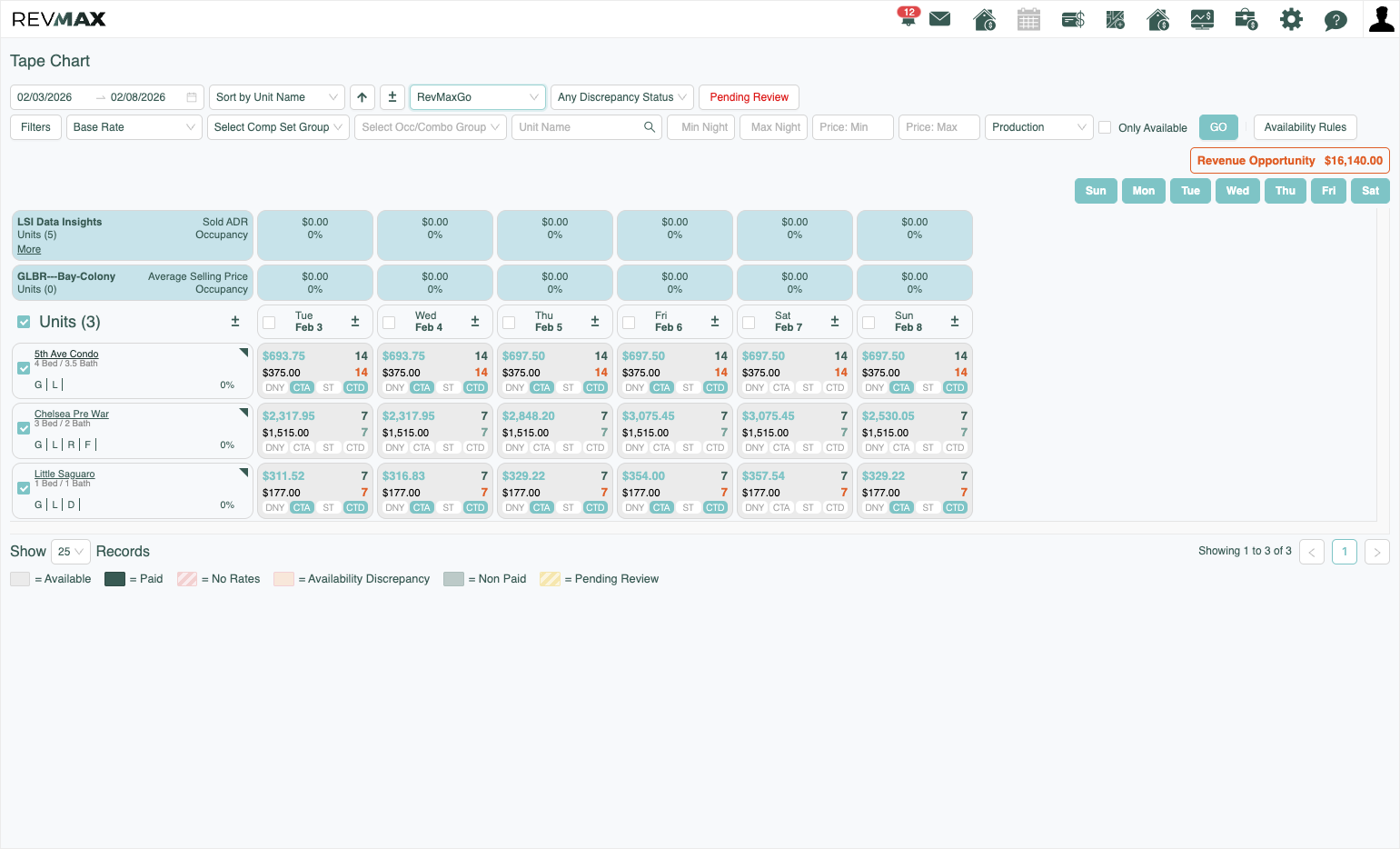Open the Base Rate dropdown
The width and height of the screenshot is (1400, 849).
134,127
